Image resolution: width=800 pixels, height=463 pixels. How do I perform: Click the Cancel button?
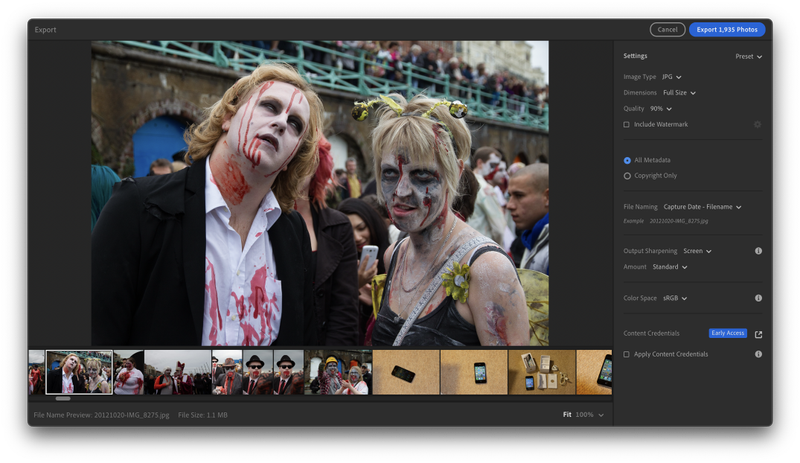pos(667,30)
